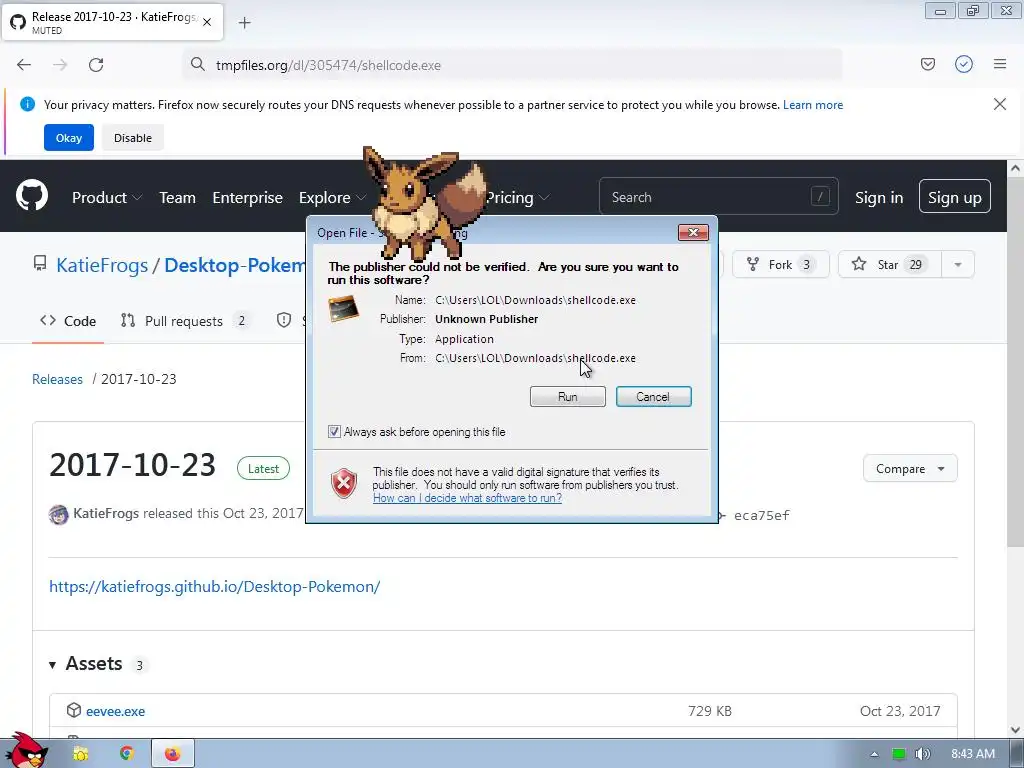Click the Okay button in privacy bar

point(69,138)
